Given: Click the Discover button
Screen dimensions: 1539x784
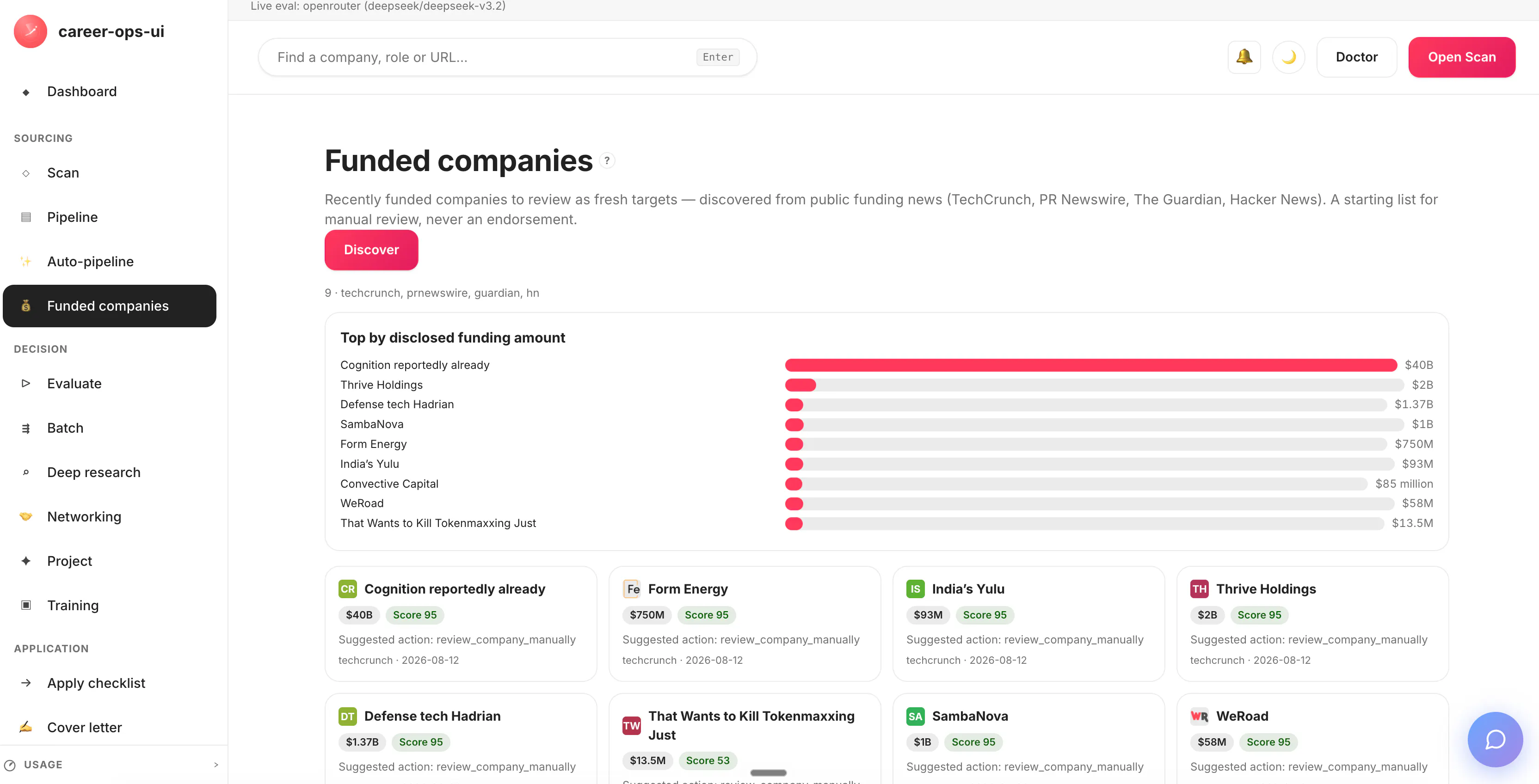Looking at the screenshot, I should click(x=371, y=250).
